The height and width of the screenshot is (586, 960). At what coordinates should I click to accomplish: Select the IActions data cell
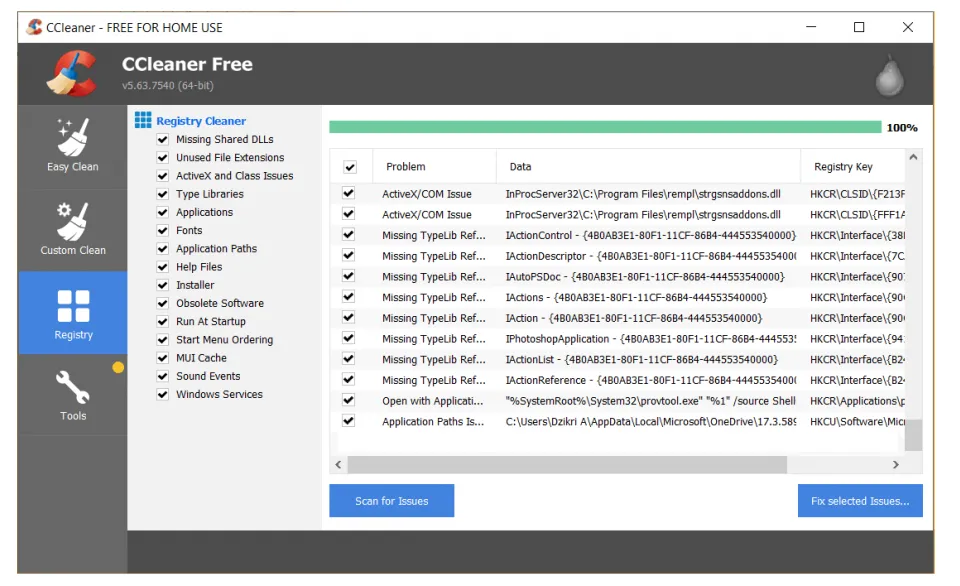[x=636, y=298]
